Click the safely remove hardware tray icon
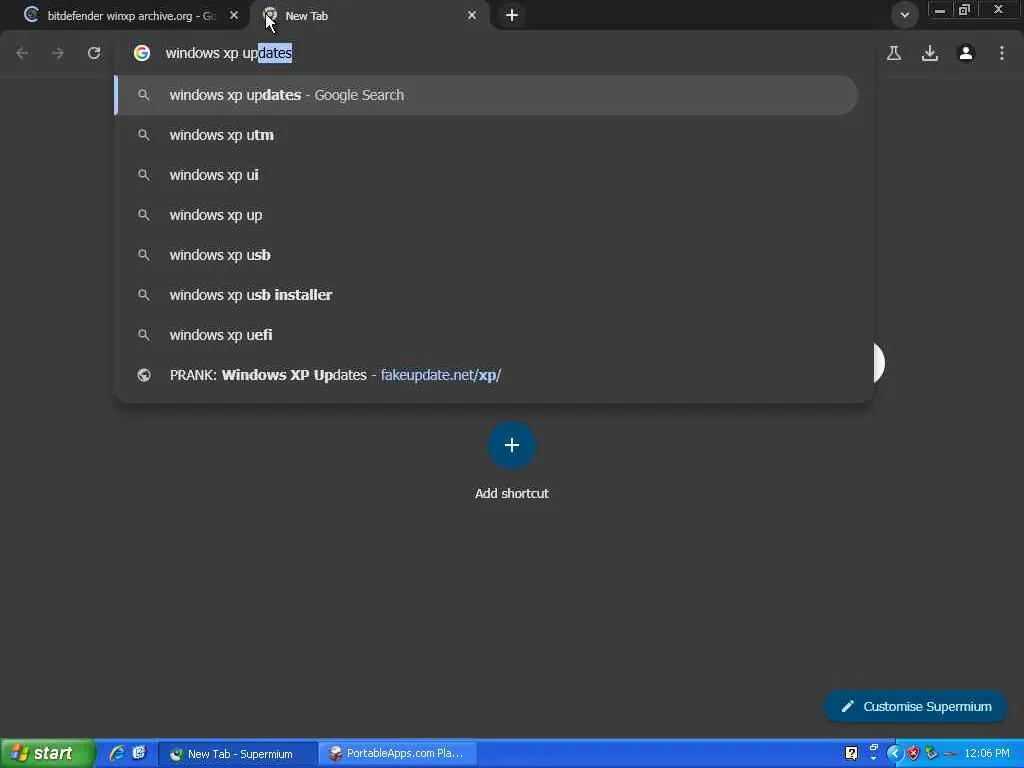Viewport: 1024px width, 768px height. tap(932, 754)
